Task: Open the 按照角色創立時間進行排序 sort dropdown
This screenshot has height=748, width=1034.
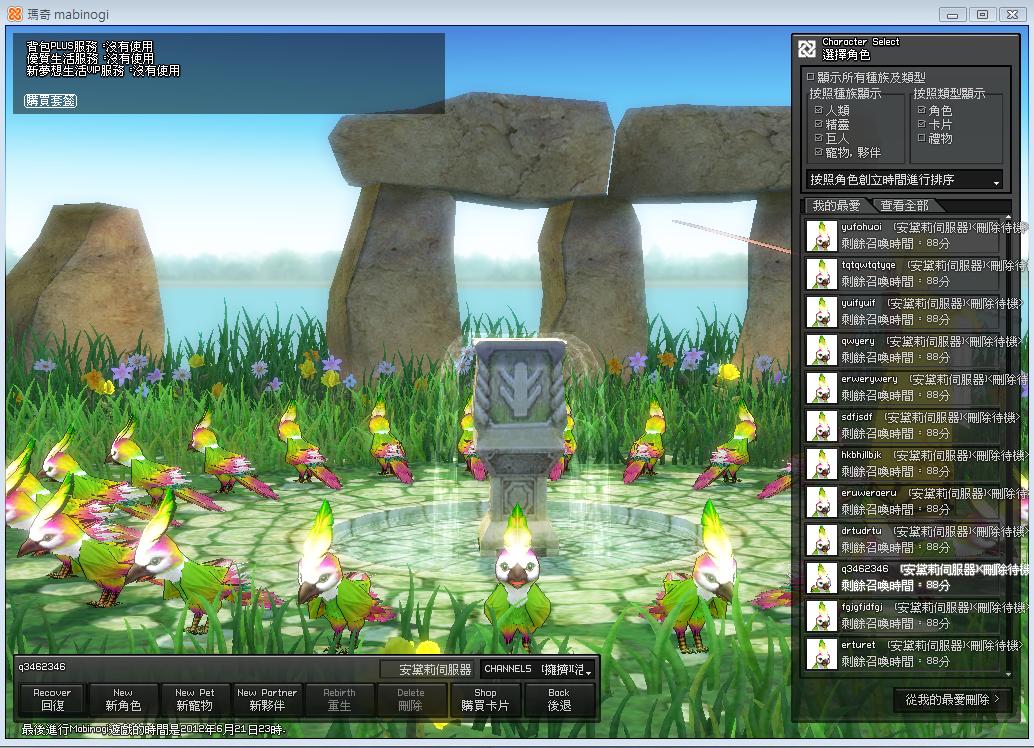Action: click(x=904, y=180)
